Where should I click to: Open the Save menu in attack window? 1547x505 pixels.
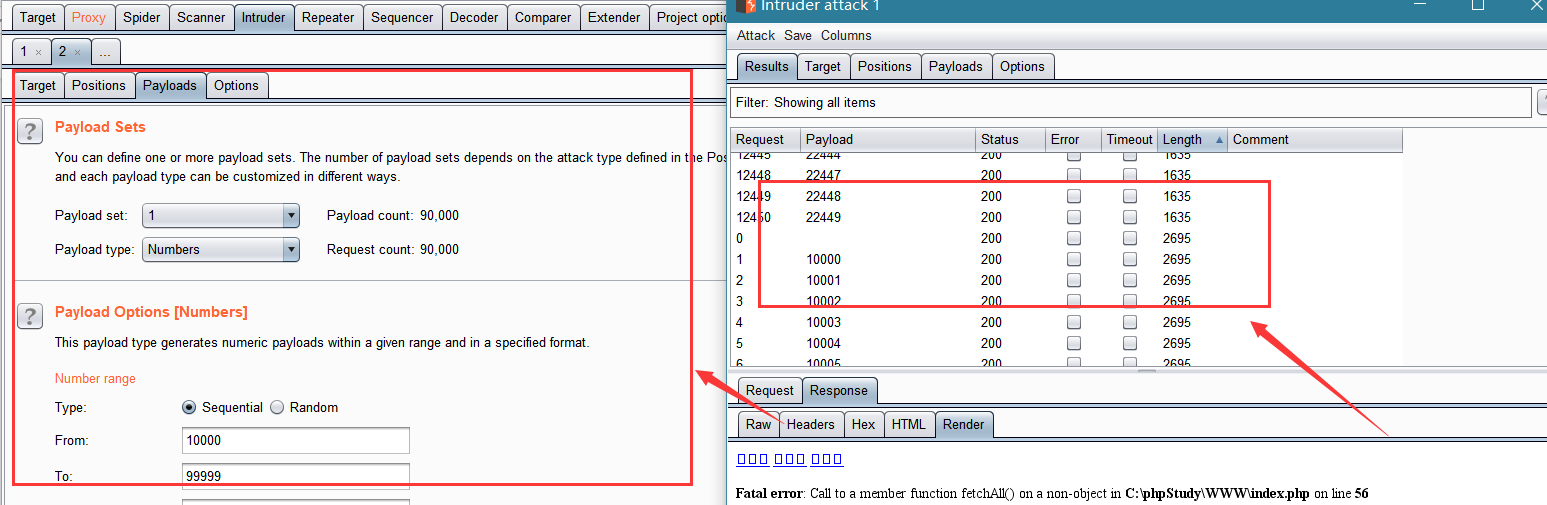[x=798, y=35]
